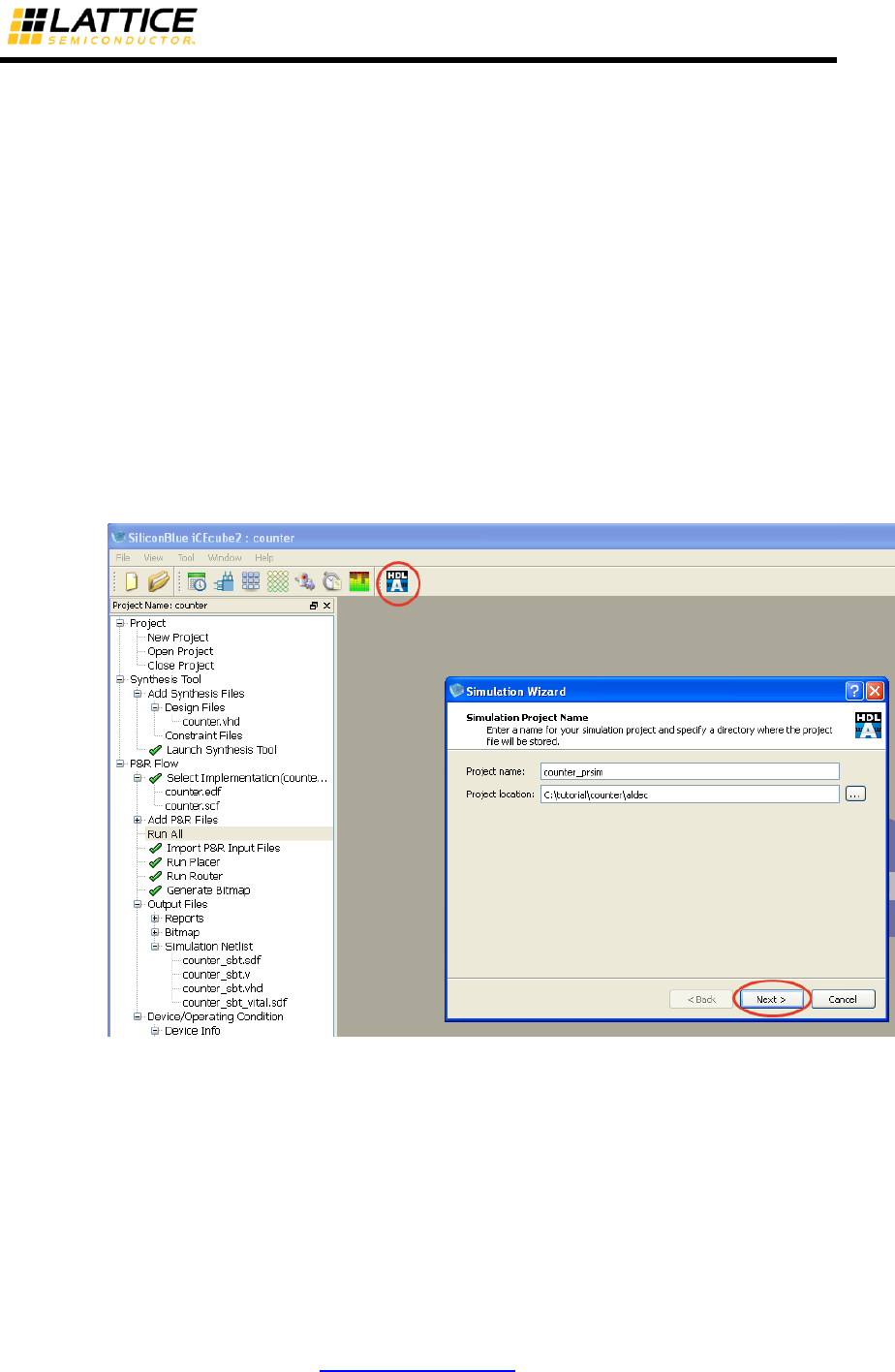895x1372 pixels.
Task: Select counter.edf in the tree
Action: coord(193,792)
